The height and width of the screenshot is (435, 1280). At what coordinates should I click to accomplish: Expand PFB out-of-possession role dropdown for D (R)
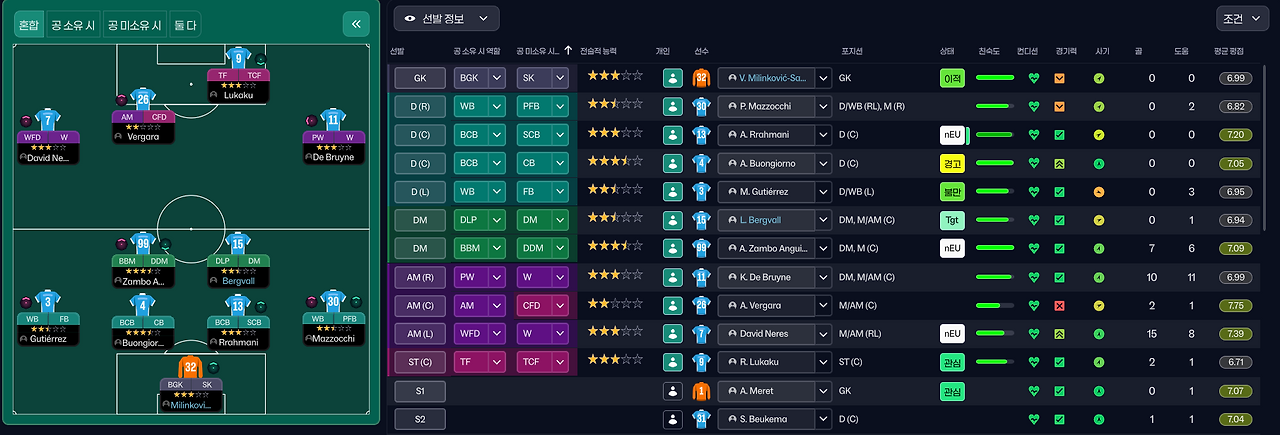tap(560, 106)
